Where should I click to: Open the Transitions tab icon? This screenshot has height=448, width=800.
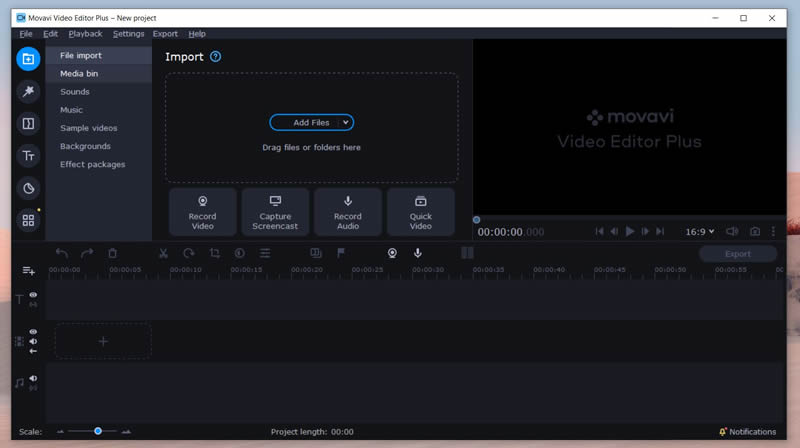tap(28, 123)
